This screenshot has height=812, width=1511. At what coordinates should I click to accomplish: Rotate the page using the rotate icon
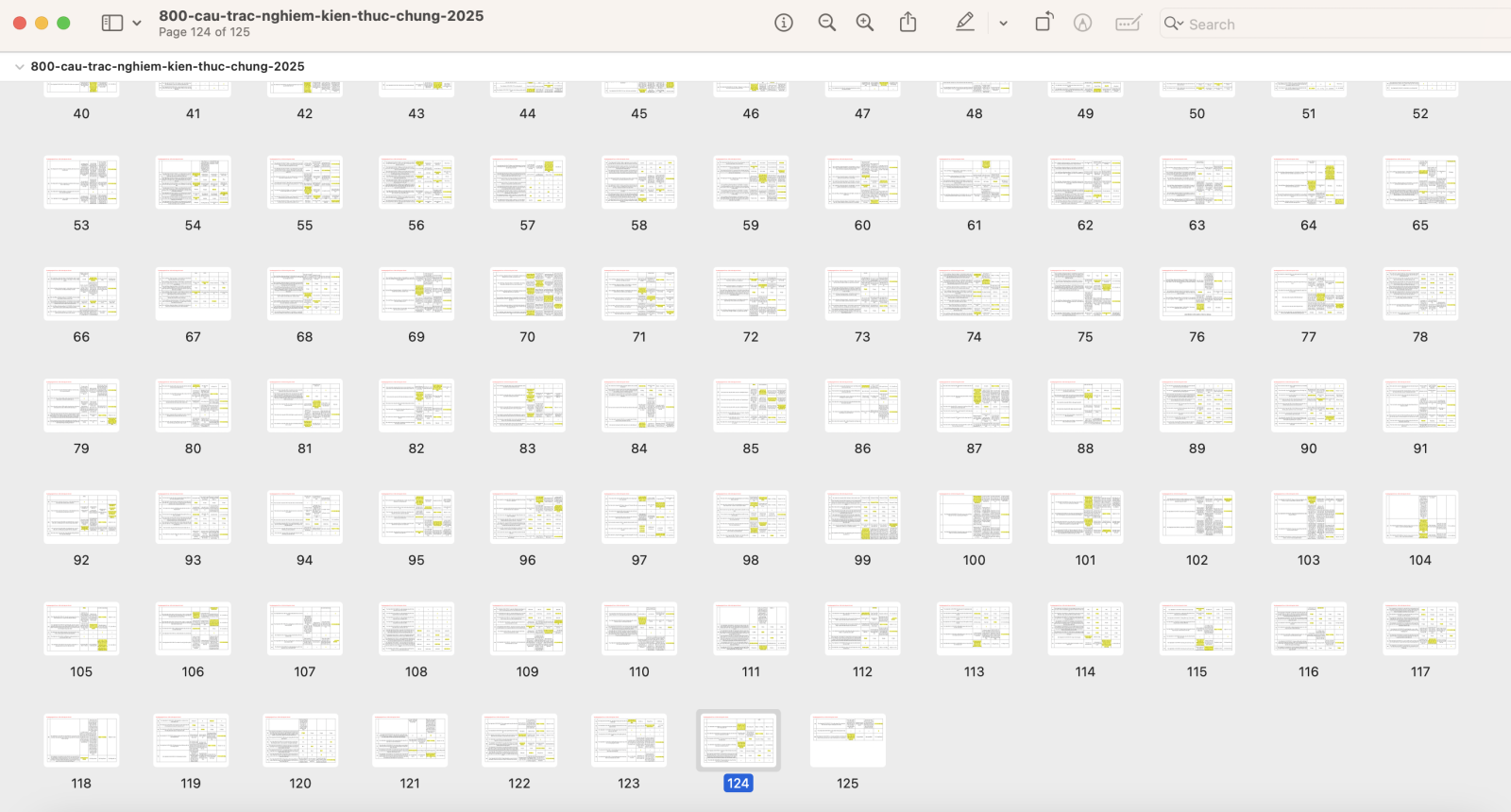tap(1044, 24)
